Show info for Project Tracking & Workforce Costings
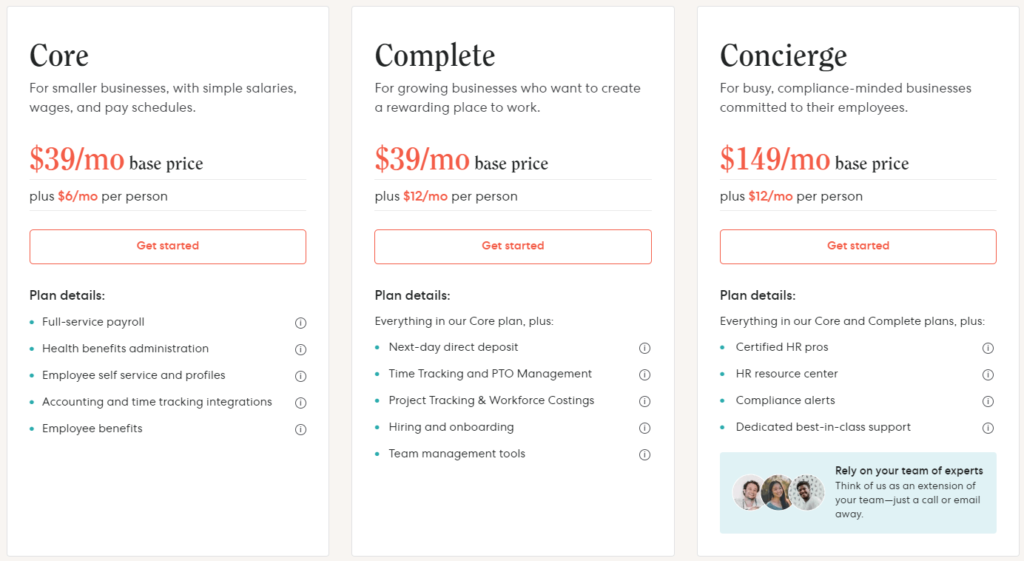Screen dimensions: 1024x561 [645, 401]
